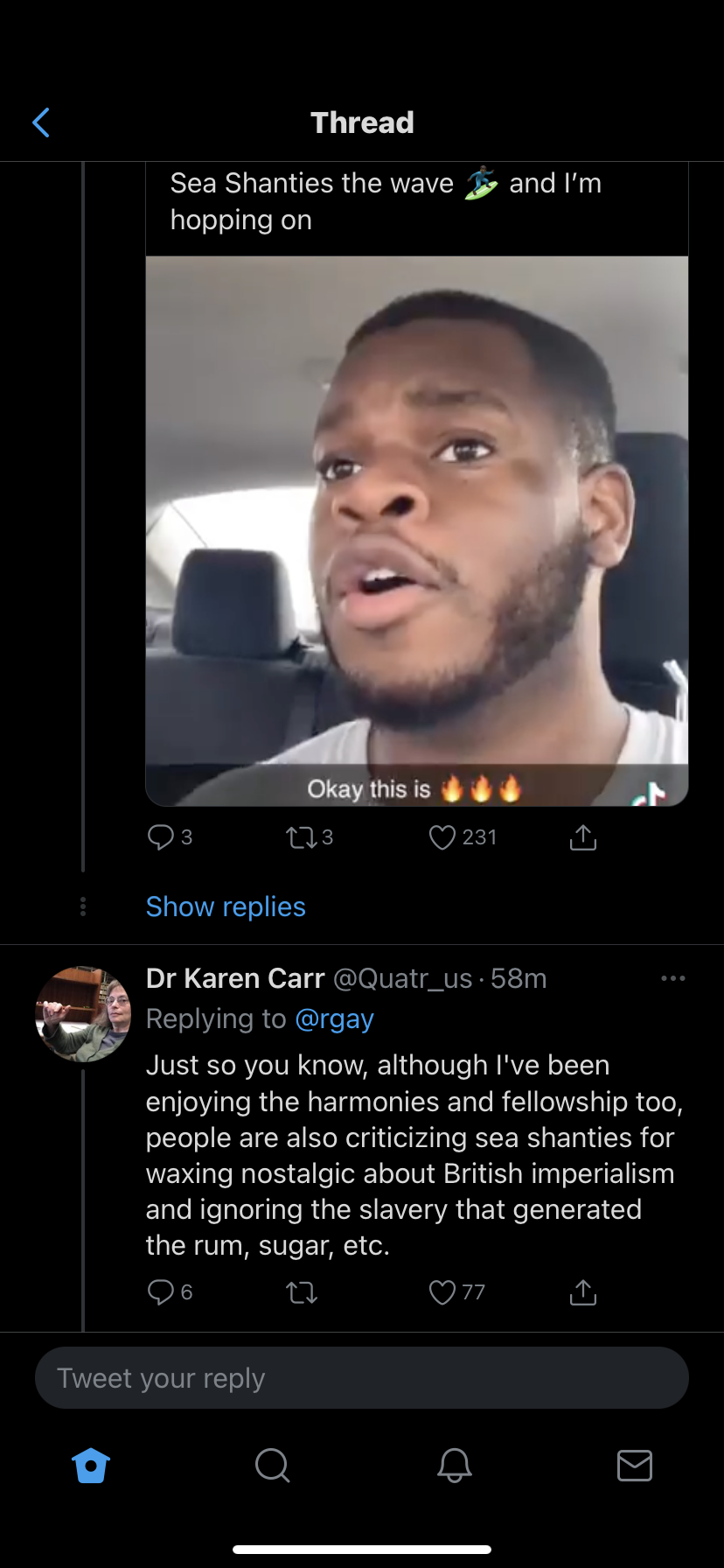The height and width of the screenshot is (1568, 724).
Task: Share the Sea Shanties video tweet
Action: [x=582, y=837]
